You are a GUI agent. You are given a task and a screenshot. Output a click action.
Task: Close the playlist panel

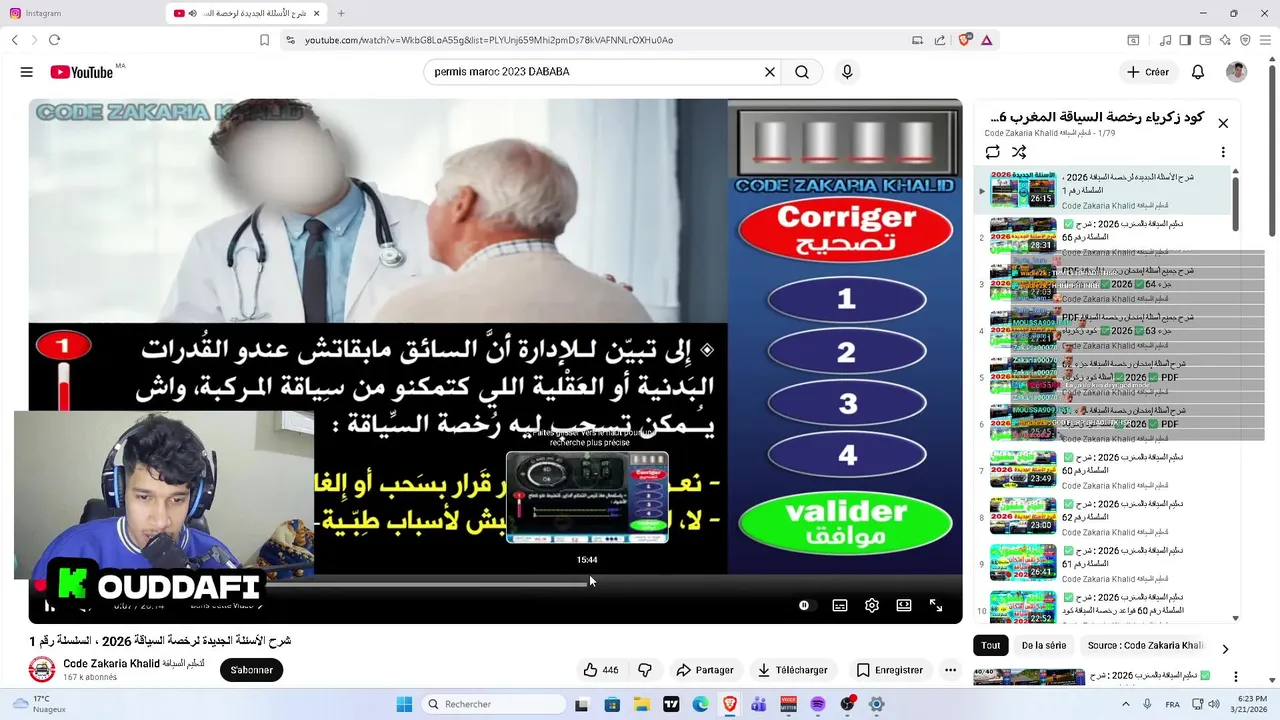(1223, 123)
